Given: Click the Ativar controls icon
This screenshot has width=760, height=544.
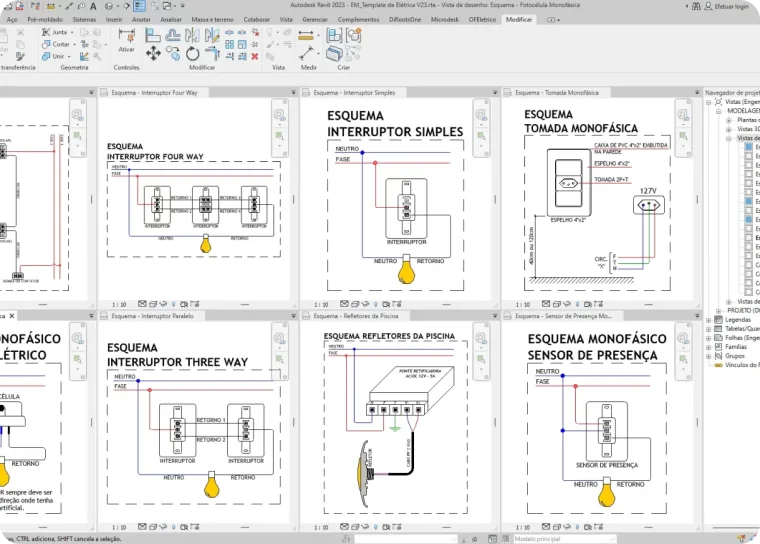Looking at the screenshot, I should [x=127, y=35].
